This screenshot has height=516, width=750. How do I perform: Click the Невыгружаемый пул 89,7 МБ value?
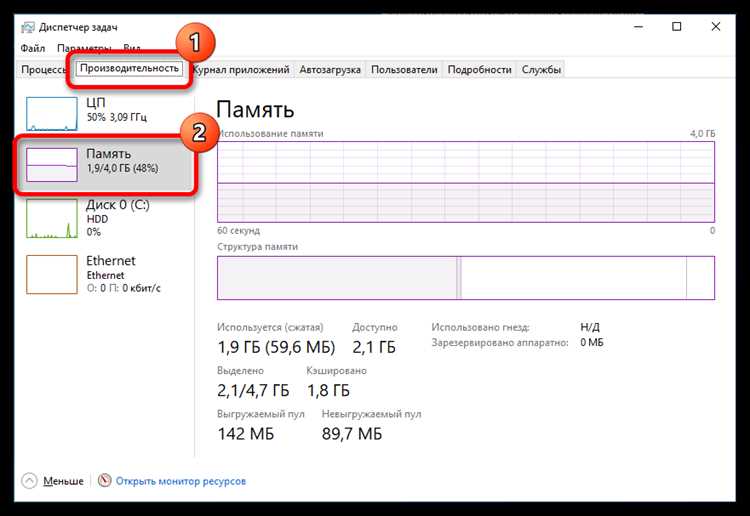point(352,434)
